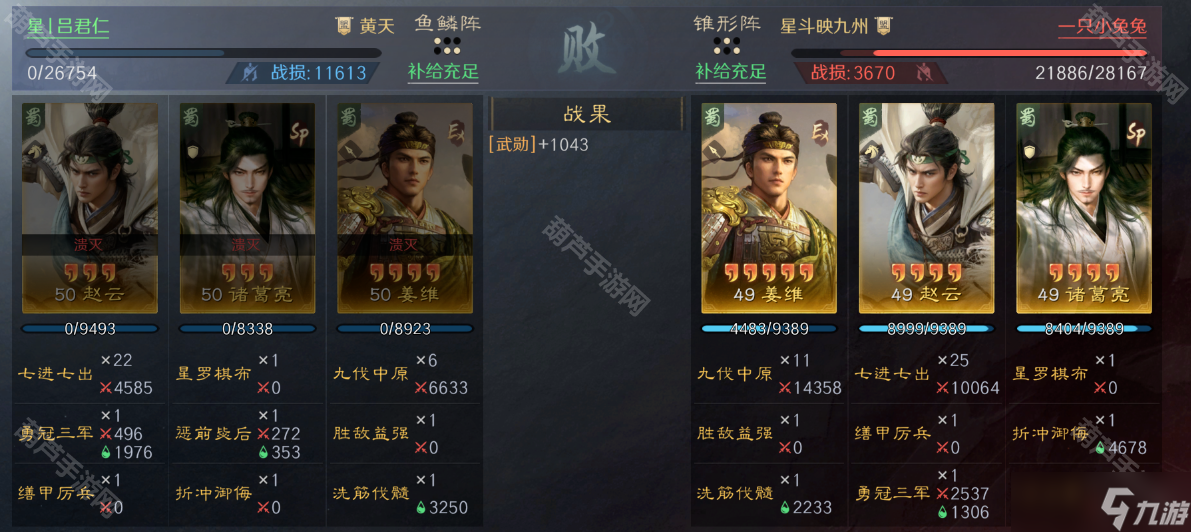Click the 蜀 faction badge on left 赵云
This screenshot has height=532, width=1191.
coord(32,119)
